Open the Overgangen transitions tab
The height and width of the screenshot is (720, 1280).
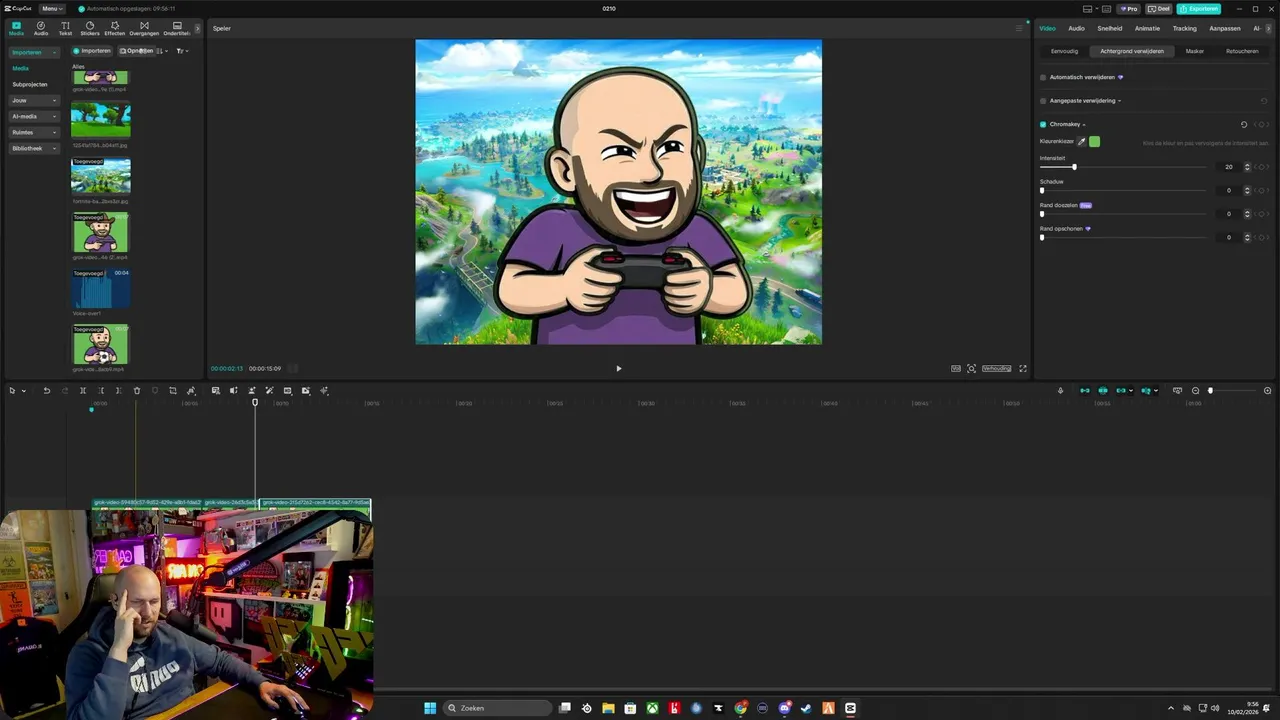(x=144, y=28)
